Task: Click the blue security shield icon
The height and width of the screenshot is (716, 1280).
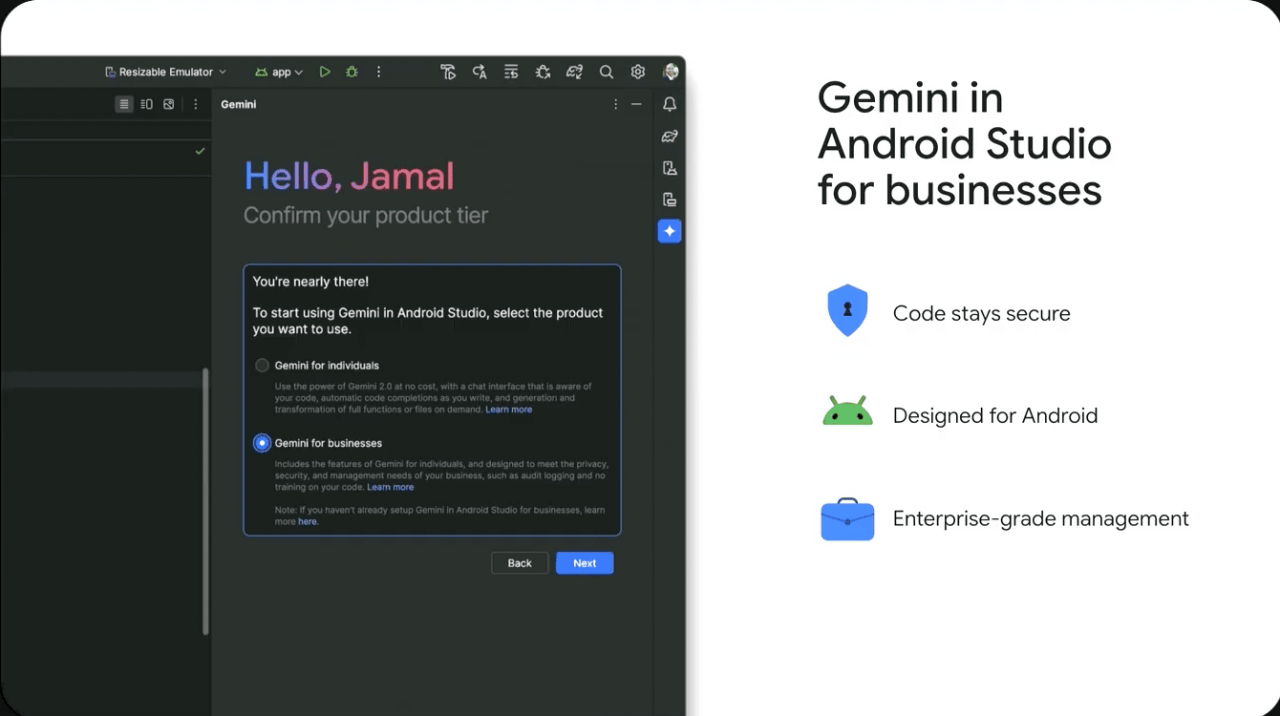Action: [848, 310]
